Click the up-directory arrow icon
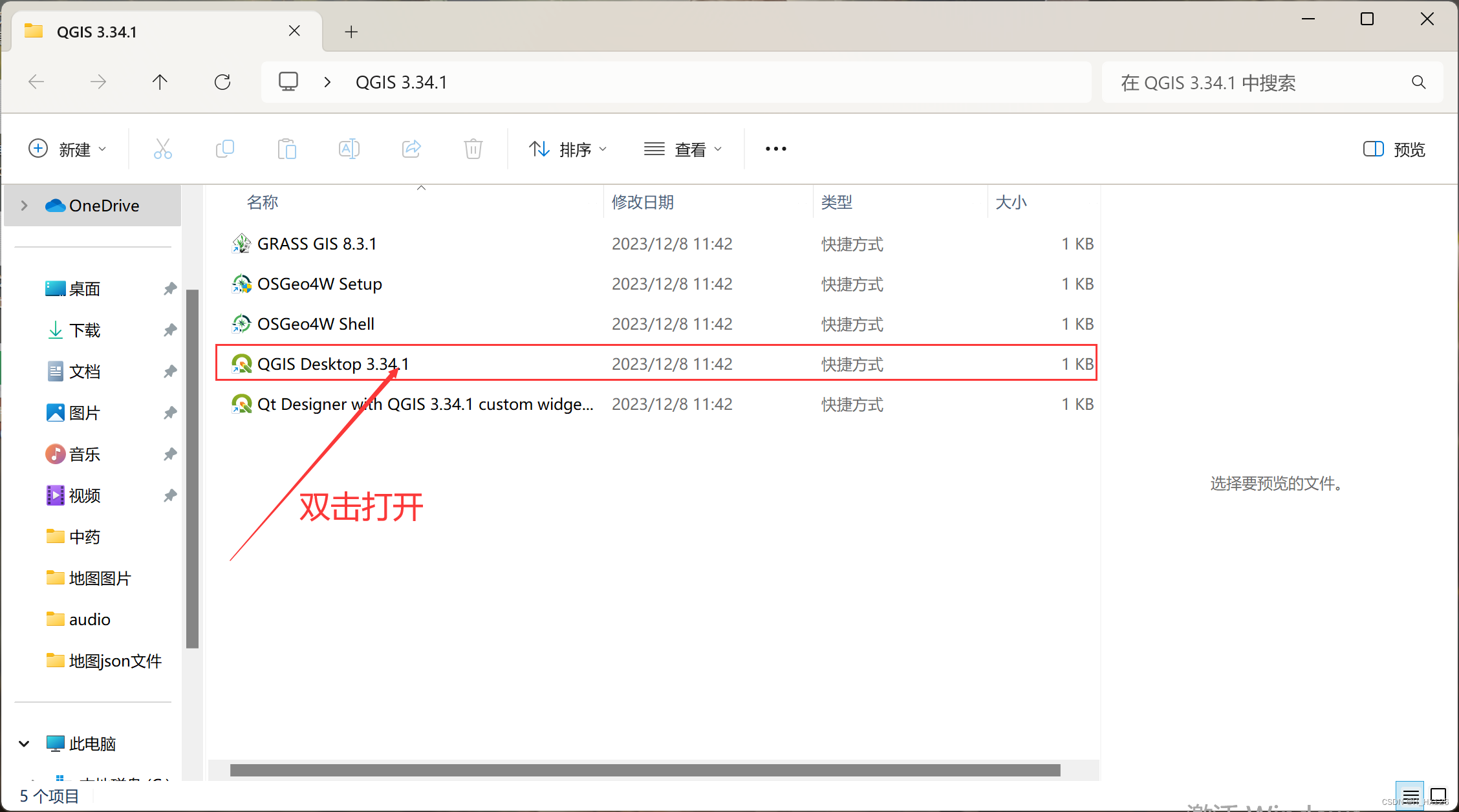The height and width of the screenshot is (812, 1459). 160,82
